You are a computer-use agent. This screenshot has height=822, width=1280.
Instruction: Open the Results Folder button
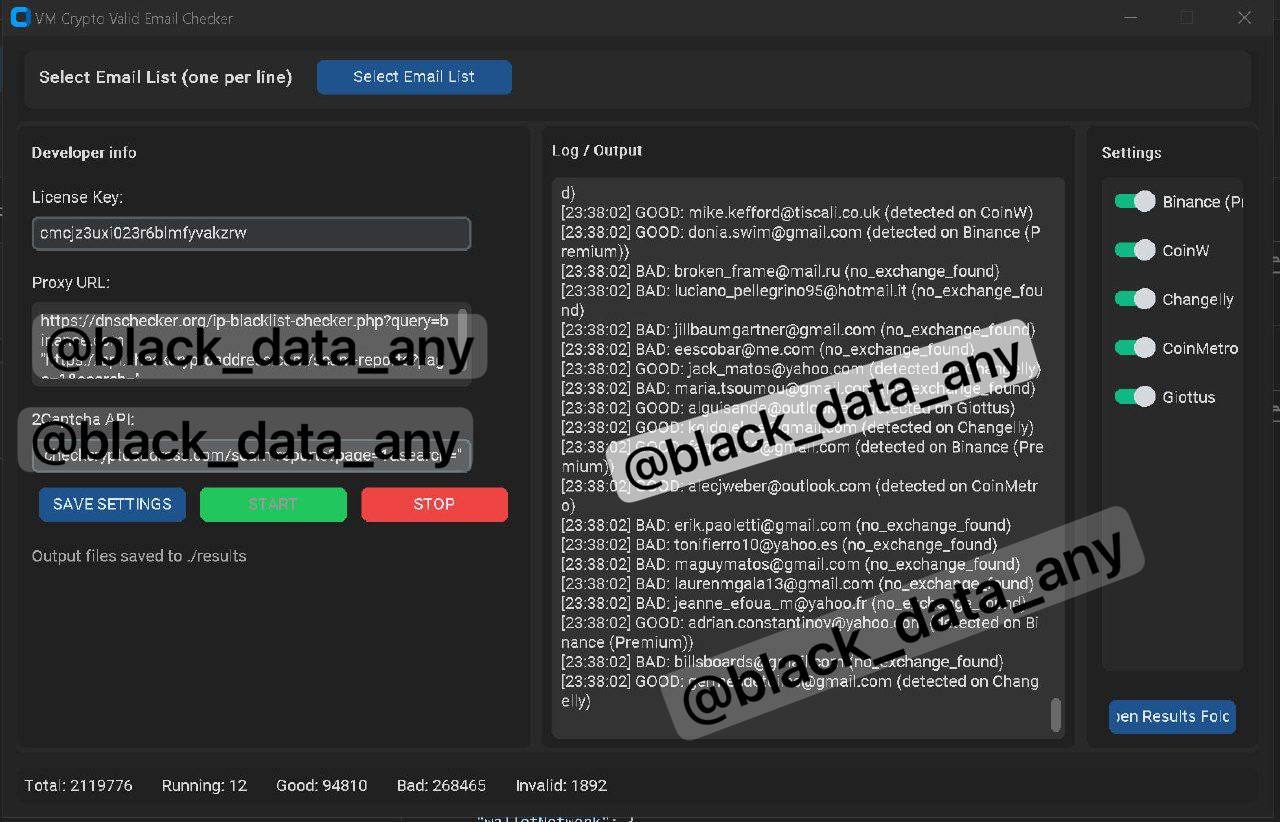click(x=1172, y=717)
